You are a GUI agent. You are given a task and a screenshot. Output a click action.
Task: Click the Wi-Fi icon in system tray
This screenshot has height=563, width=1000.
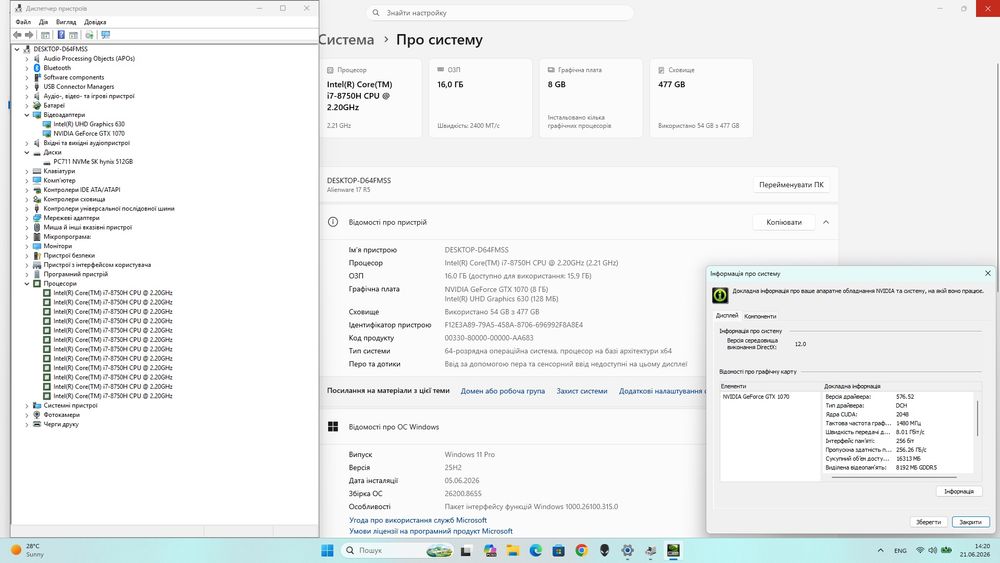pyautogui.click(x=920, y=550)
